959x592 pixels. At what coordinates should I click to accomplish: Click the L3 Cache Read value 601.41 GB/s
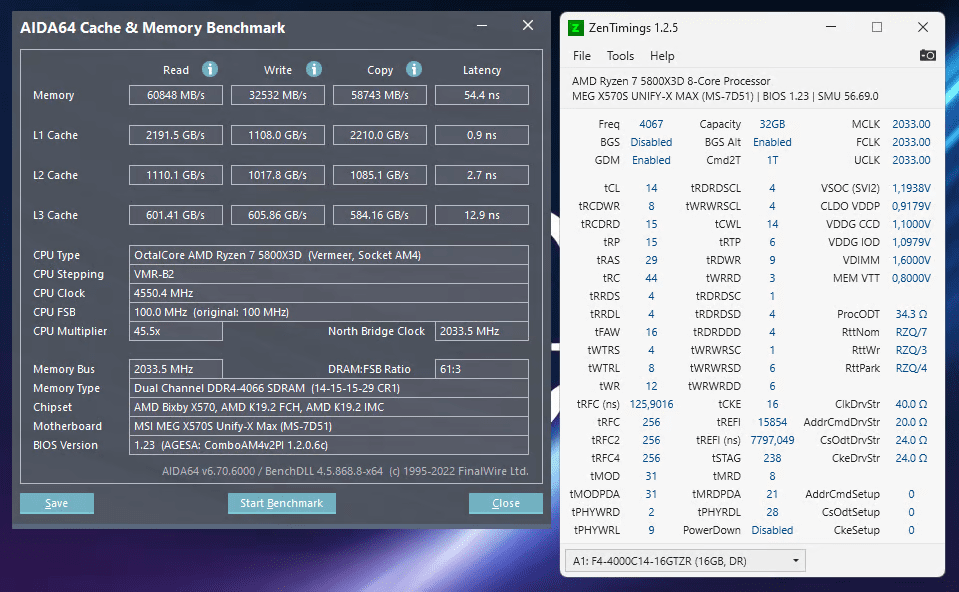coord(176,215)
